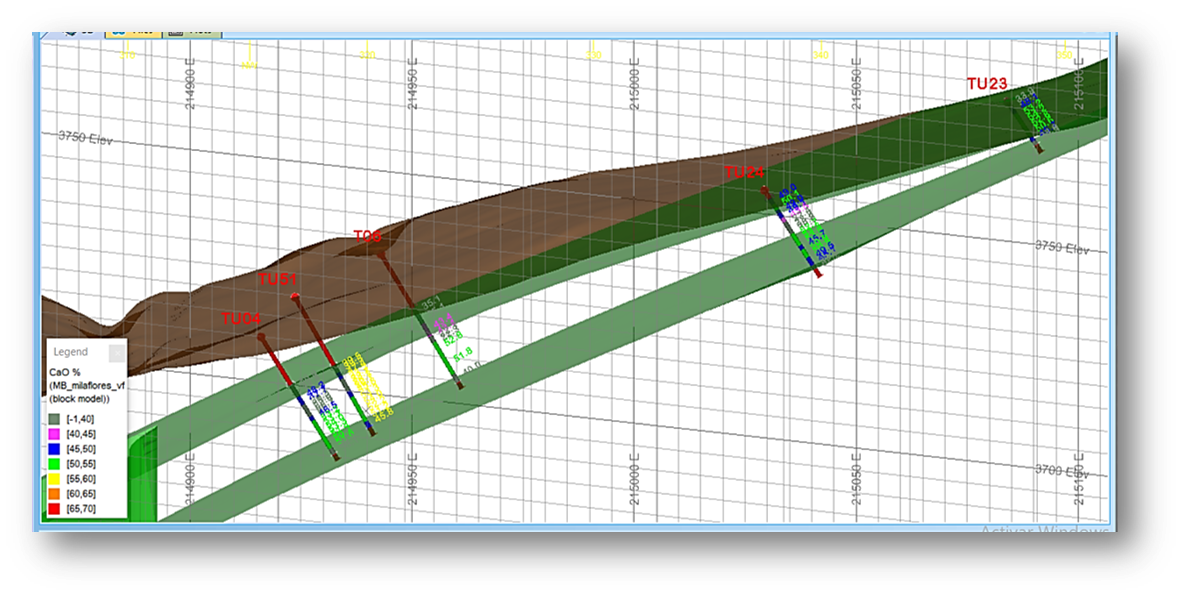Click the '45.7' assay value on TU24

coord(819,236)
